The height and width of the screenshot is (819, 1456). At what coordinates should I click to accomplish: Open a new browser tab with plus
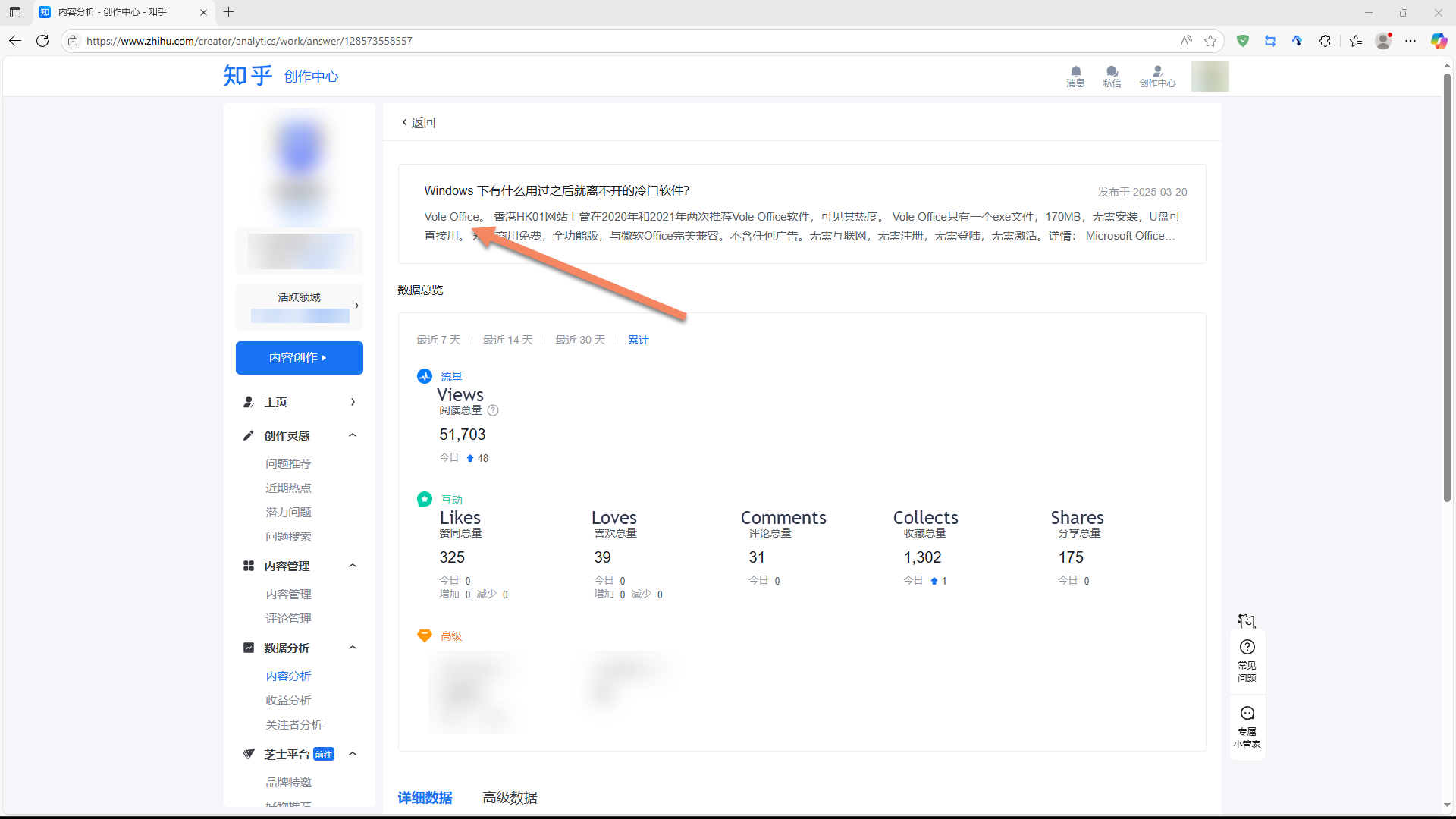(x=229, y=12)
